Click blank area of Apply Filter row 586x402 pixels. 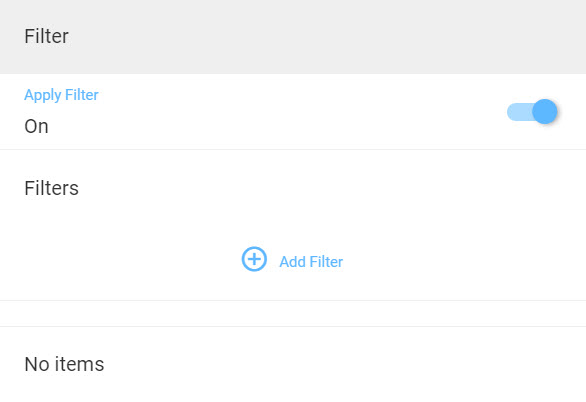(299, 112)
